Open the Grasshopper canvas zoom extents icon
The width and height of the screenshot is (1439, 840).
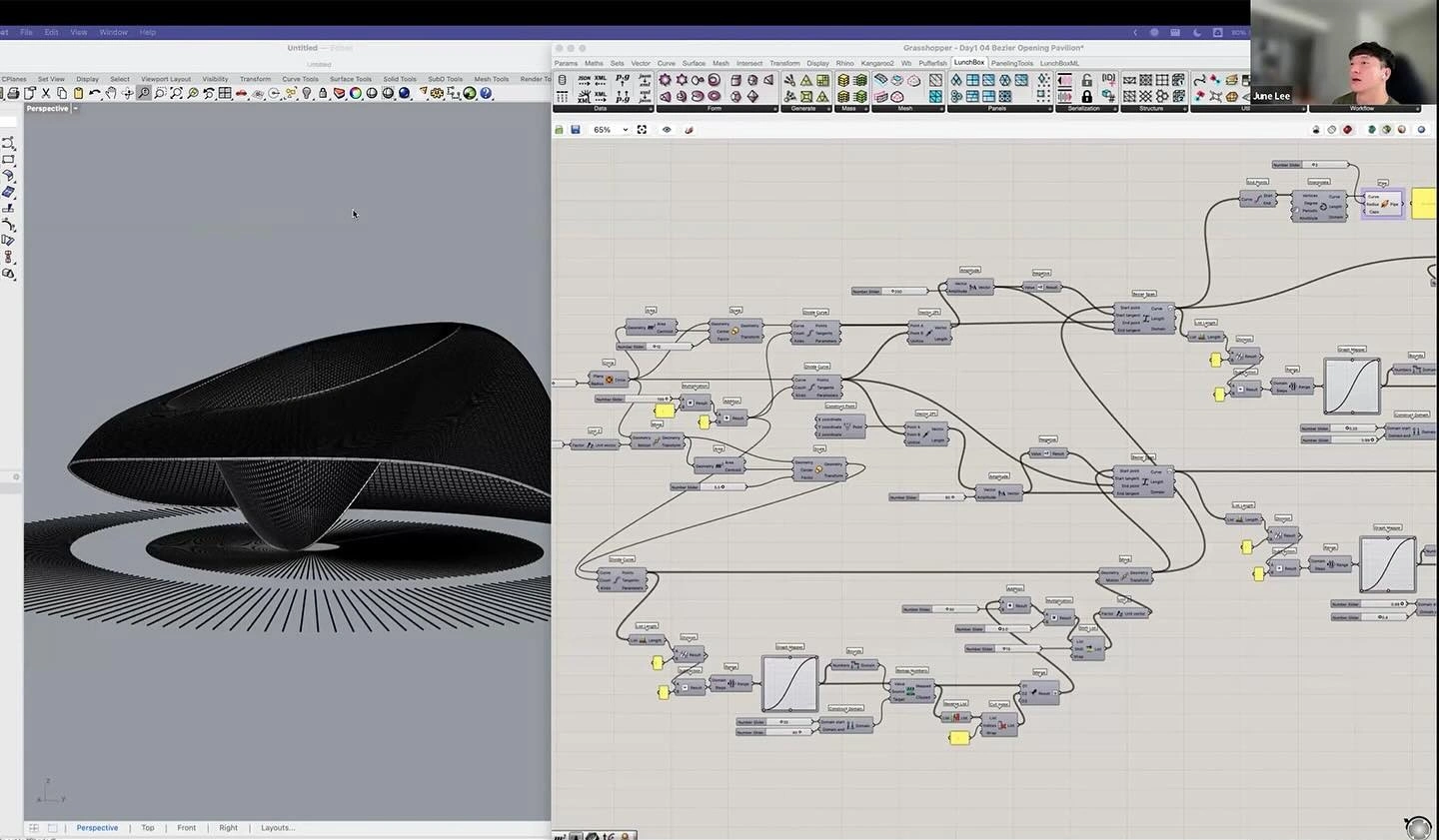click(642, 129)
